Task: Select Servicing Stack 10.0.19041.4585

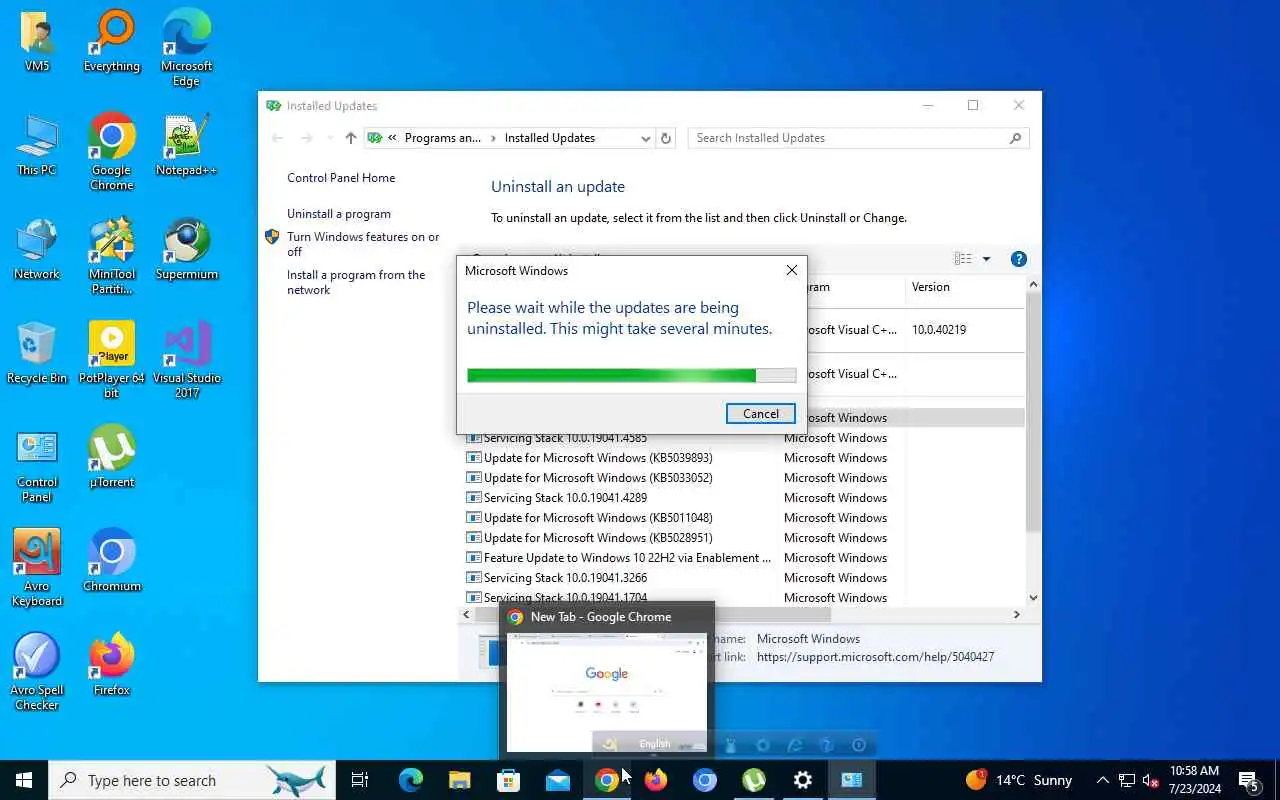Action: [x=565, y=438]
